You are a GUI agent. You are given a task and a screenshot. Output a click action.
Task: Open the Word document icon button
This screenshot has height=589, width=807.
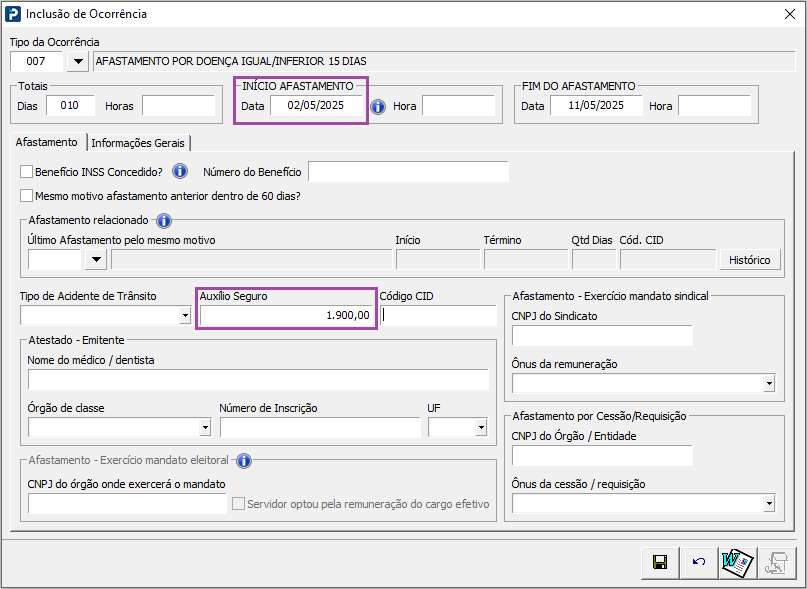[737, 563]
